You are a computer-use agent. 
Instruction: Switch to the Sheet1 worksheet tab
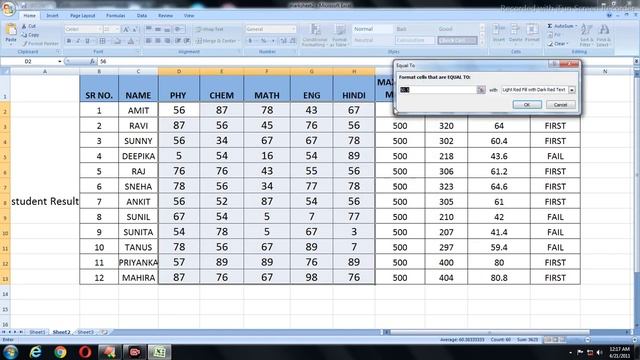(37, 332)
